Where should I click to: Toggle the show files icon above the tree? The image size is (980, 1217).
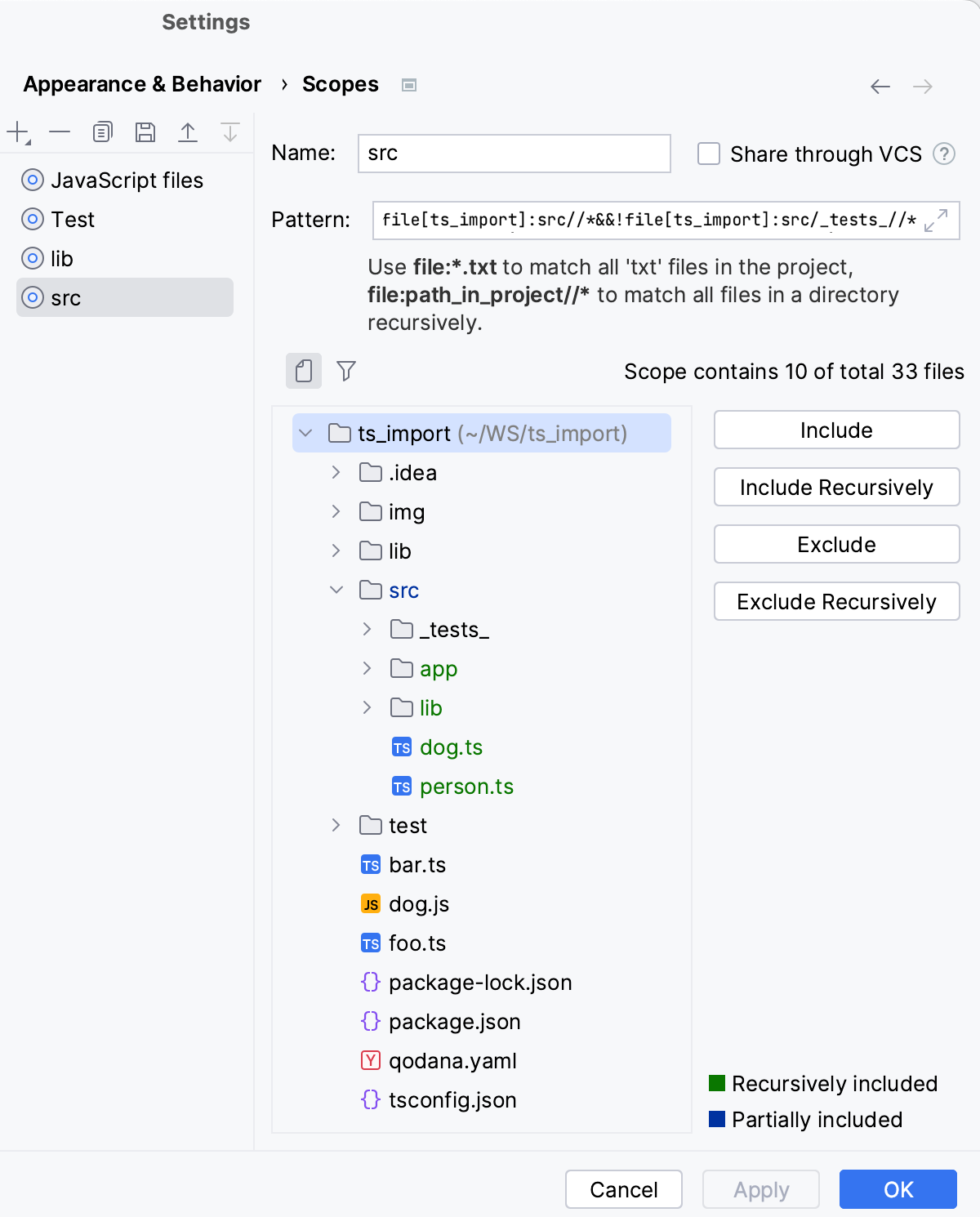[303, 372]
